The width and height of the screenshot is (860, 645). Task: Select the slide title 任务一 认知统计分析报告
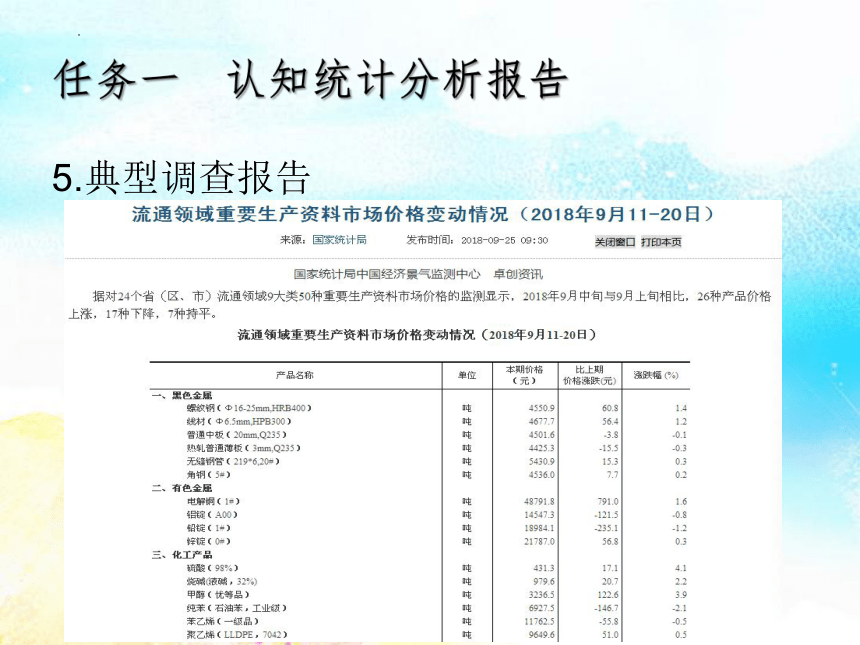(x=310, y=80)
